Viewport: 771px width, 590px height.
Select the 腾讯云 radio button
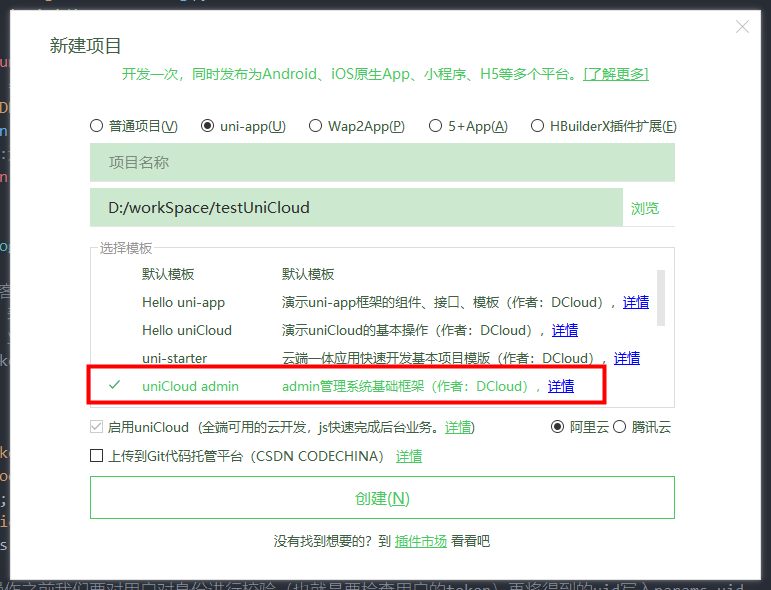(x=619, y=427)
